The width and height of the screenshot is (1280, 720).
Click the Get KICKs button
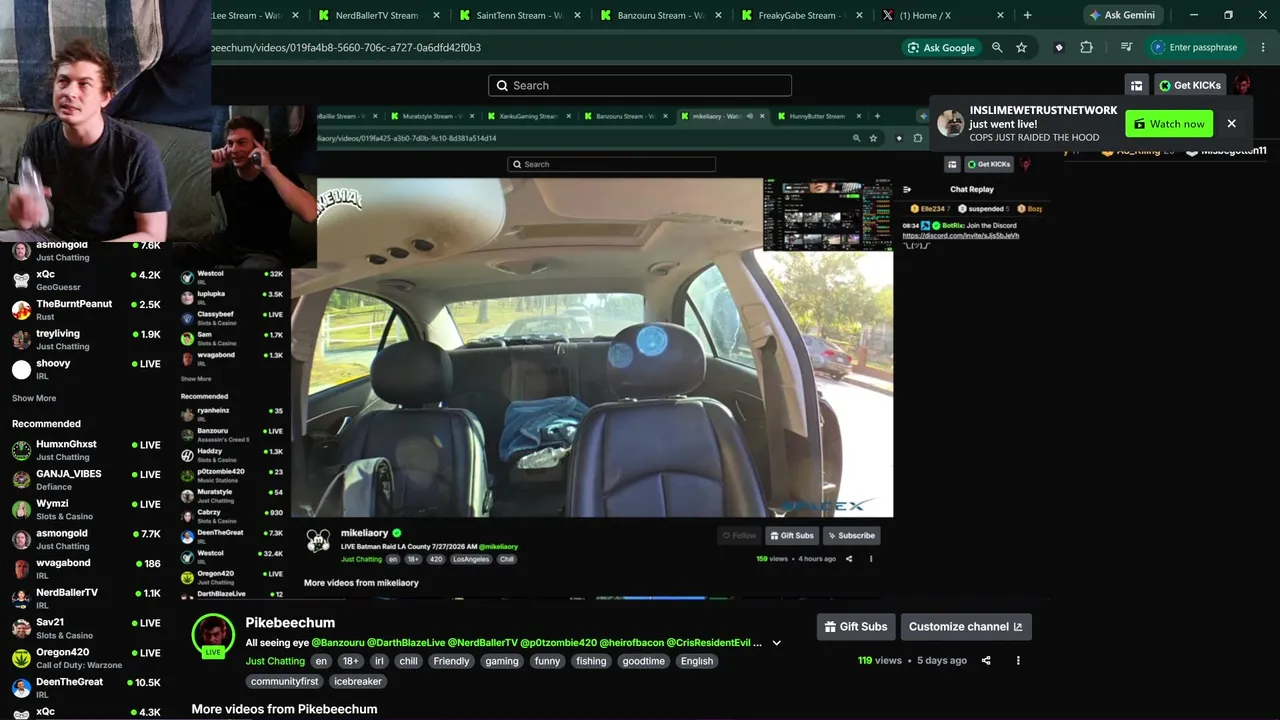1190,85
